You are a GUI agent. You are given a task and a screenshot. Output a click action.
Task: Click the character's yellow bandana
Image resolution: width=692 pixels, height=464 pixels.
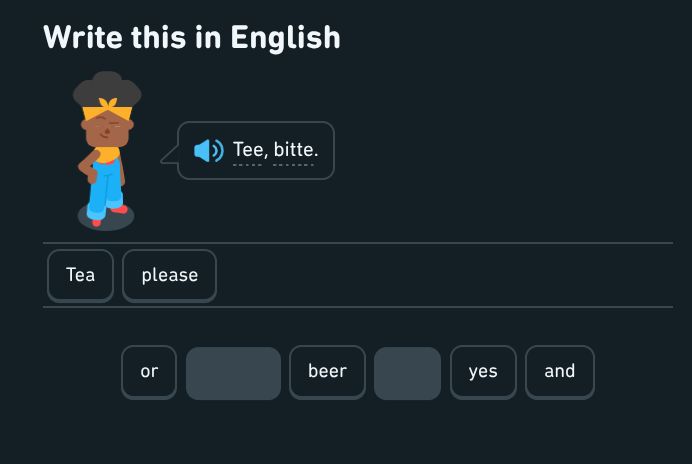[107, 108]
